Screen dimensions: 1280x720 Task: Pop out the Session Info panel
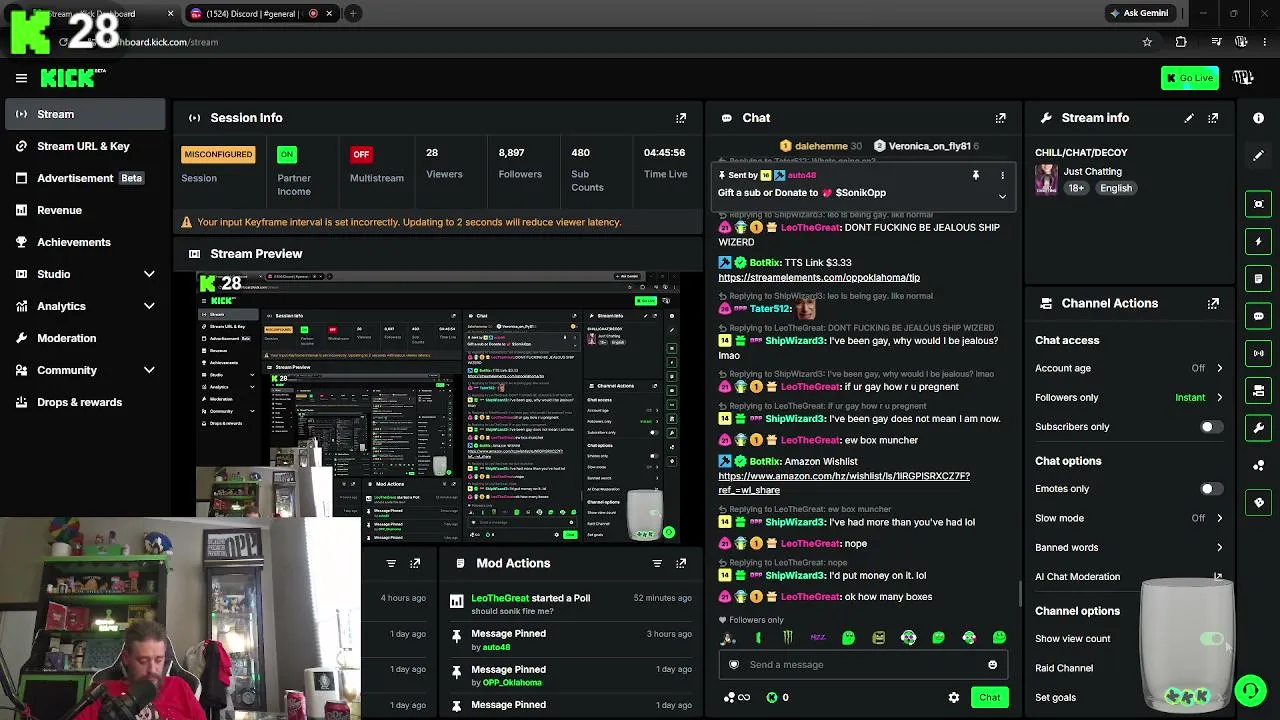[681, 118]
